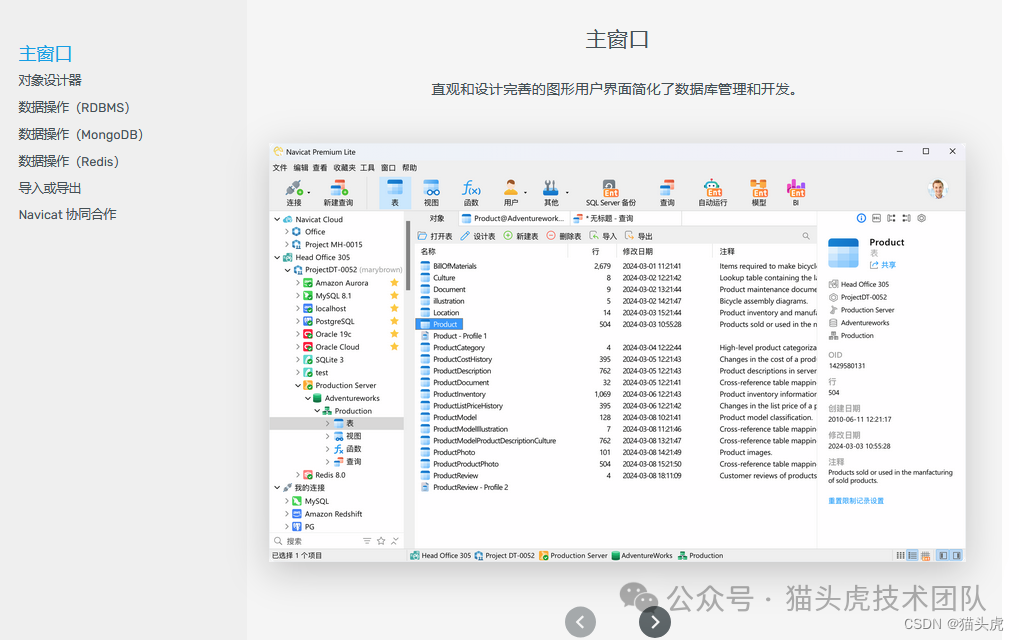This screenshot has width=1019, height=640.
Task: Toggle left pane visibility icon in status bar
Action: 943,556
